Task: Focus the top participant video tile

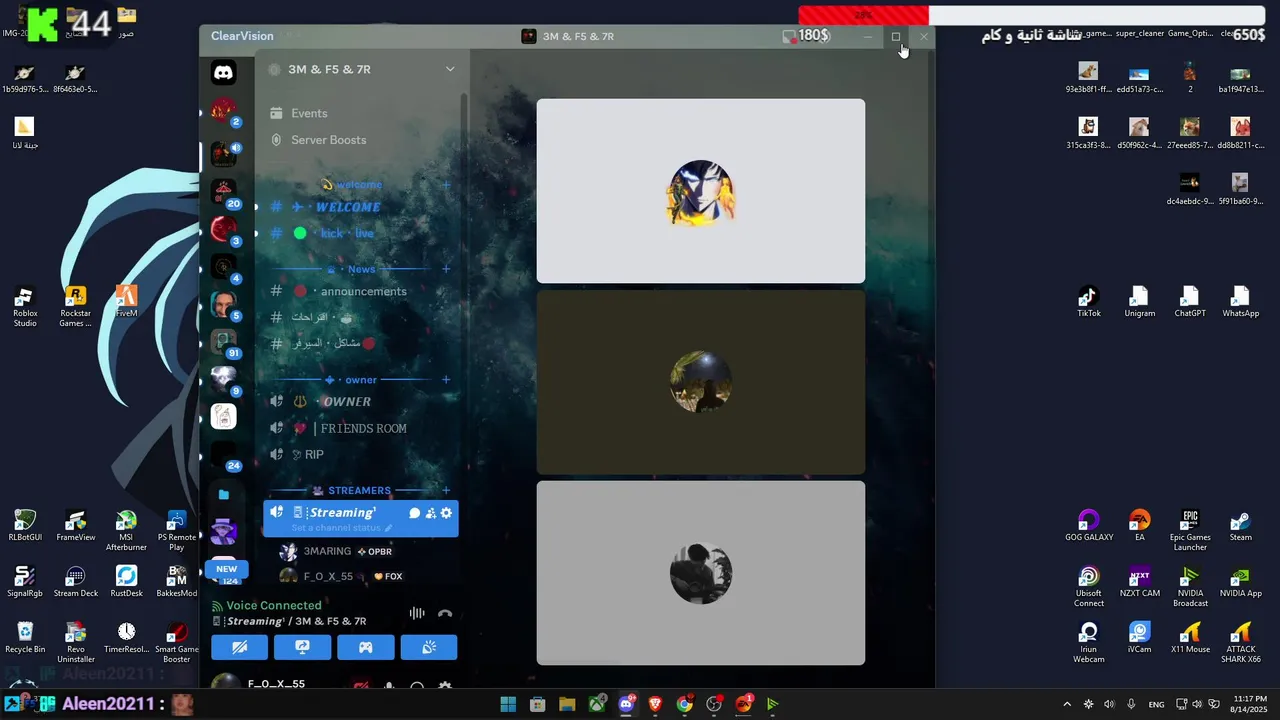Action: [x=701, y=191]
